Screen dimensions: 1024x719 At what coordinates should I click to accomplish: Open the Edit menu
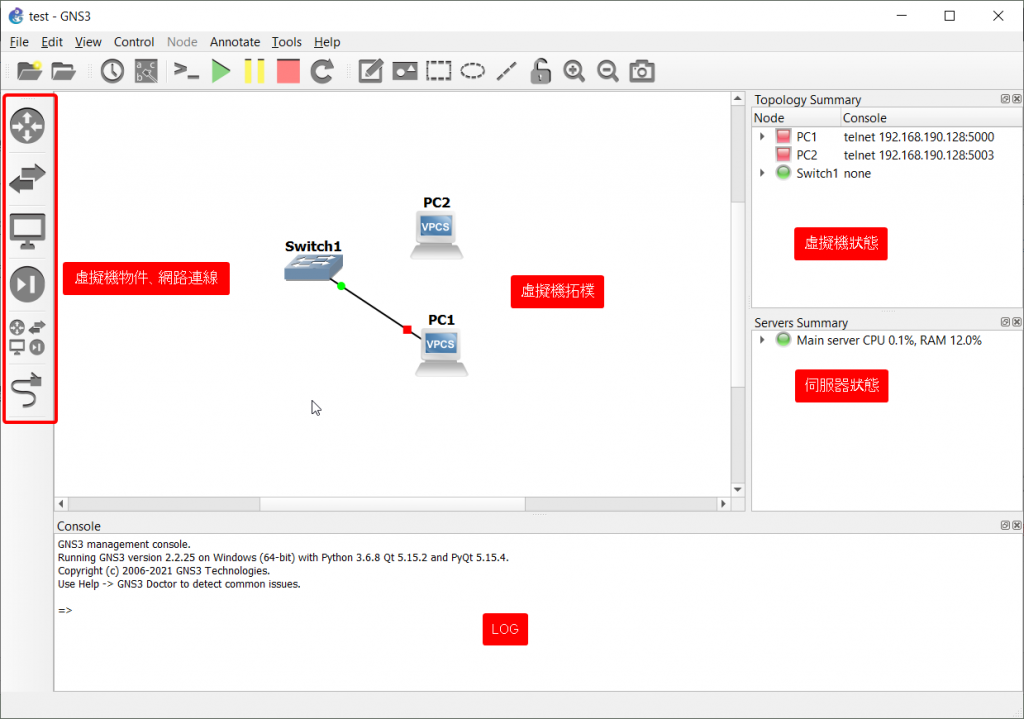52,42
